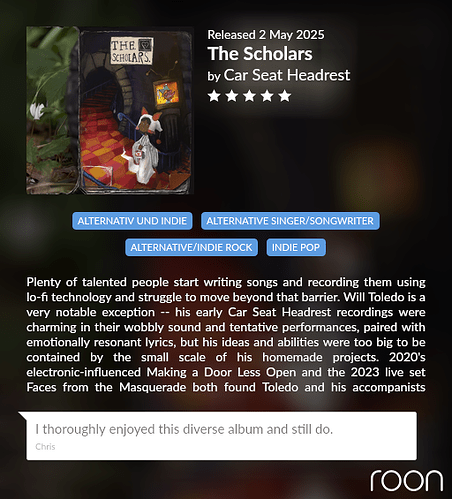
Task: Click the second rating star
Action: click(232, 96)
